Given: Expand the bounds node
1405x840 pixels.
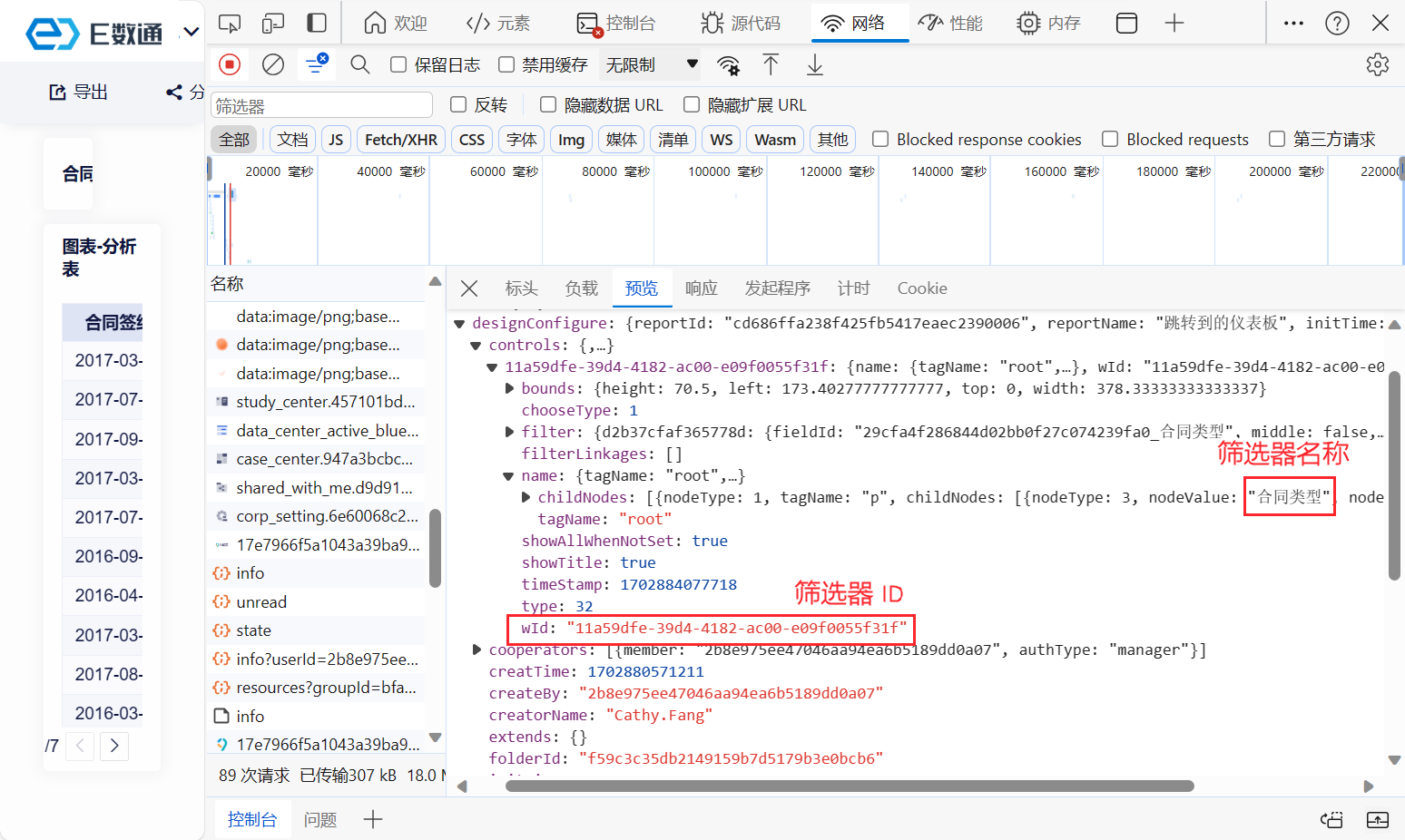Looking at the screenshot, I should (509, 389).
